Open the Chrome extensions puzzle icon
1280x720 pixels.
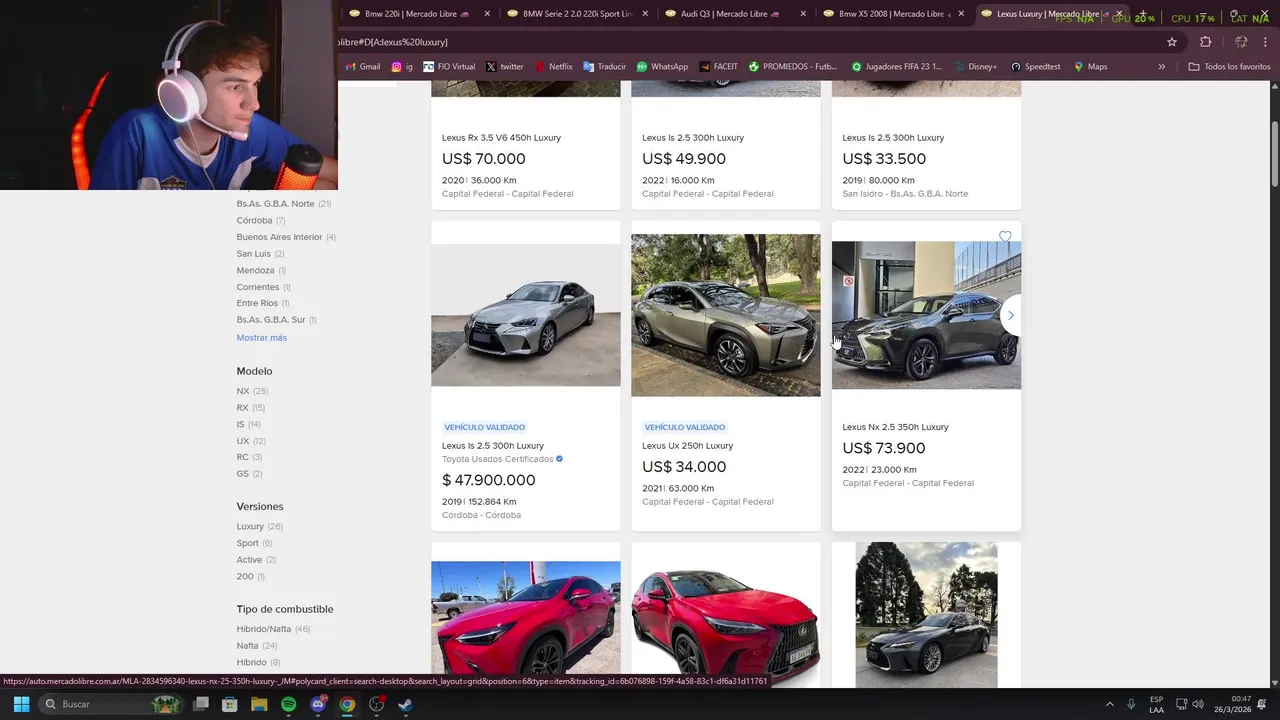1205,42
